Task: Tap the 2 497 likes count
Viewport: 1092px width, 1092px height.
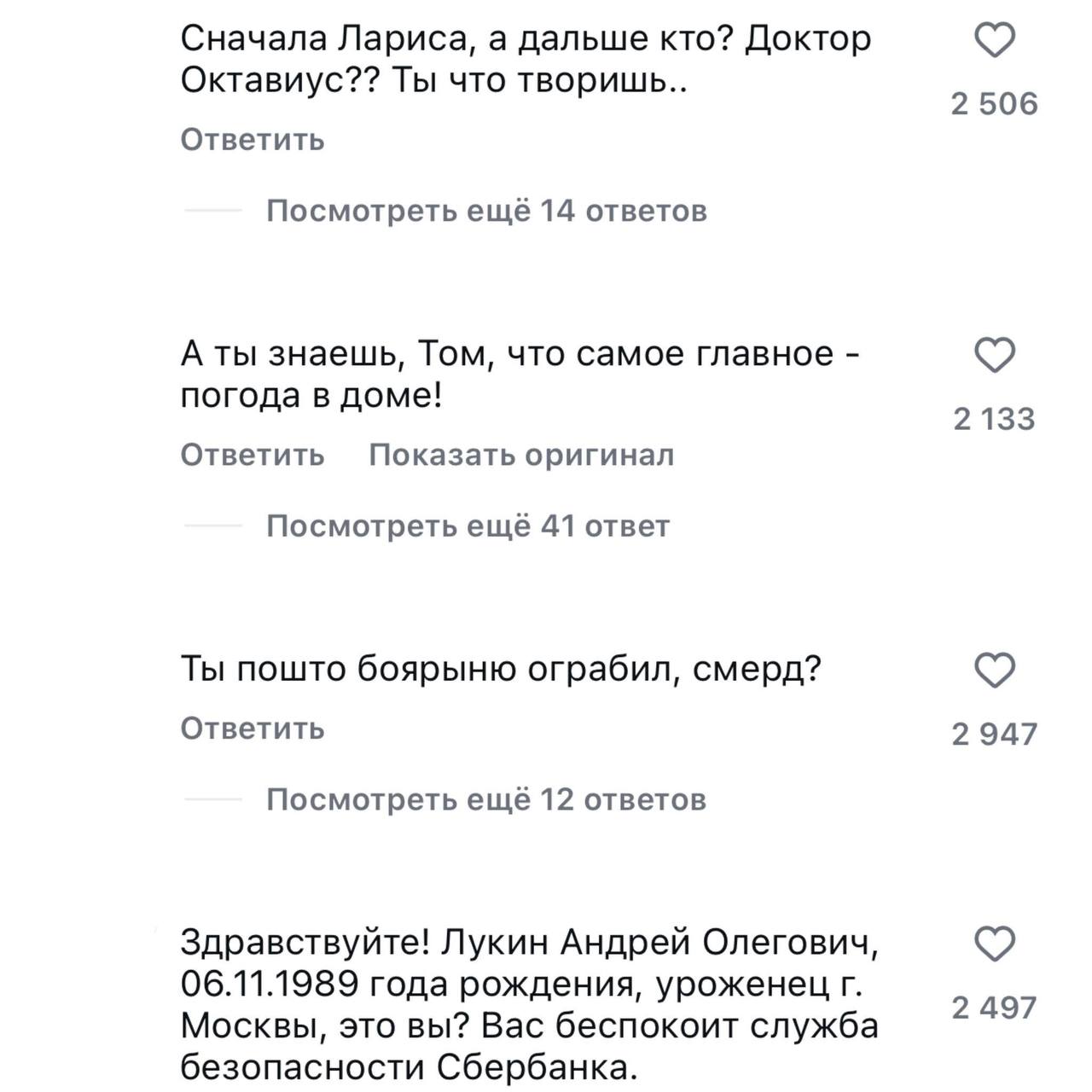Action: point(995,1008)
